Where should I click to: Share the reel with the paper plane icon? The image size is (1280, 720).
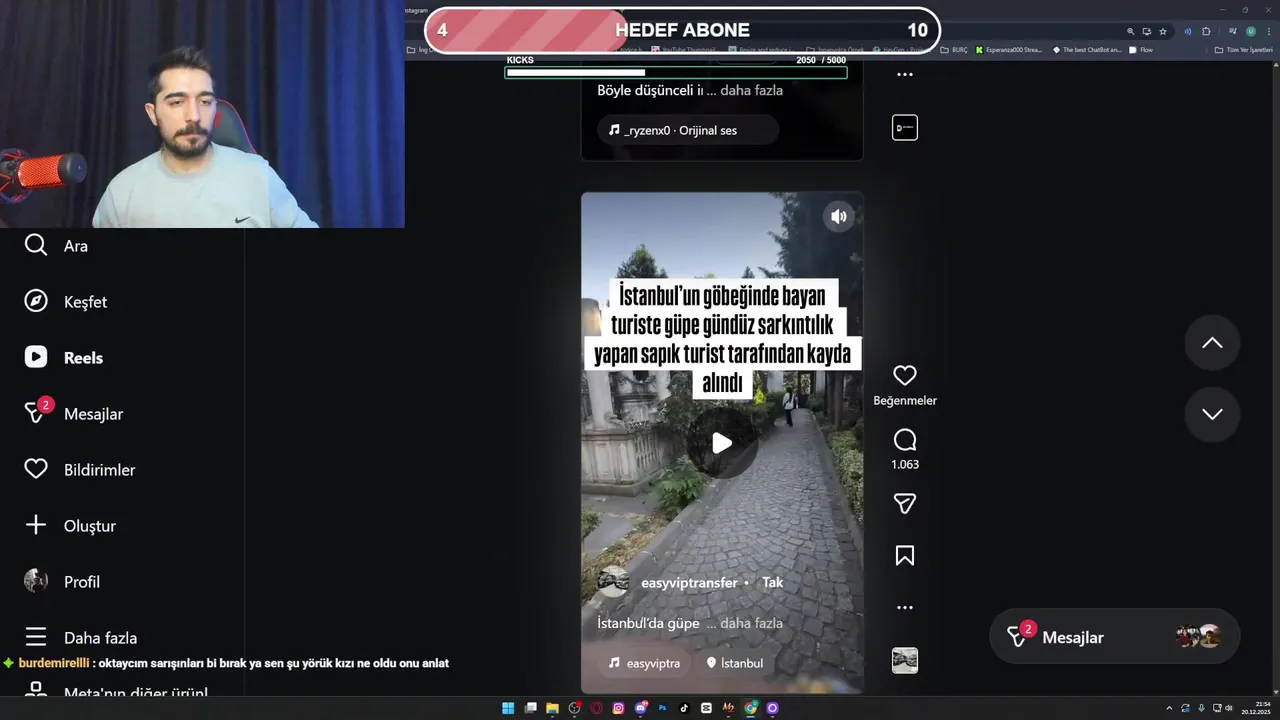[x=905, y=504]
